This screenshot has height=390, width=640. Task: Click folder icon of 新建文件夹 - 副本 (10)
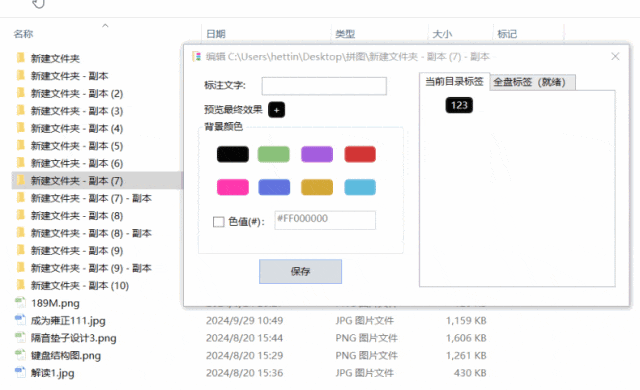click(20, 285)
